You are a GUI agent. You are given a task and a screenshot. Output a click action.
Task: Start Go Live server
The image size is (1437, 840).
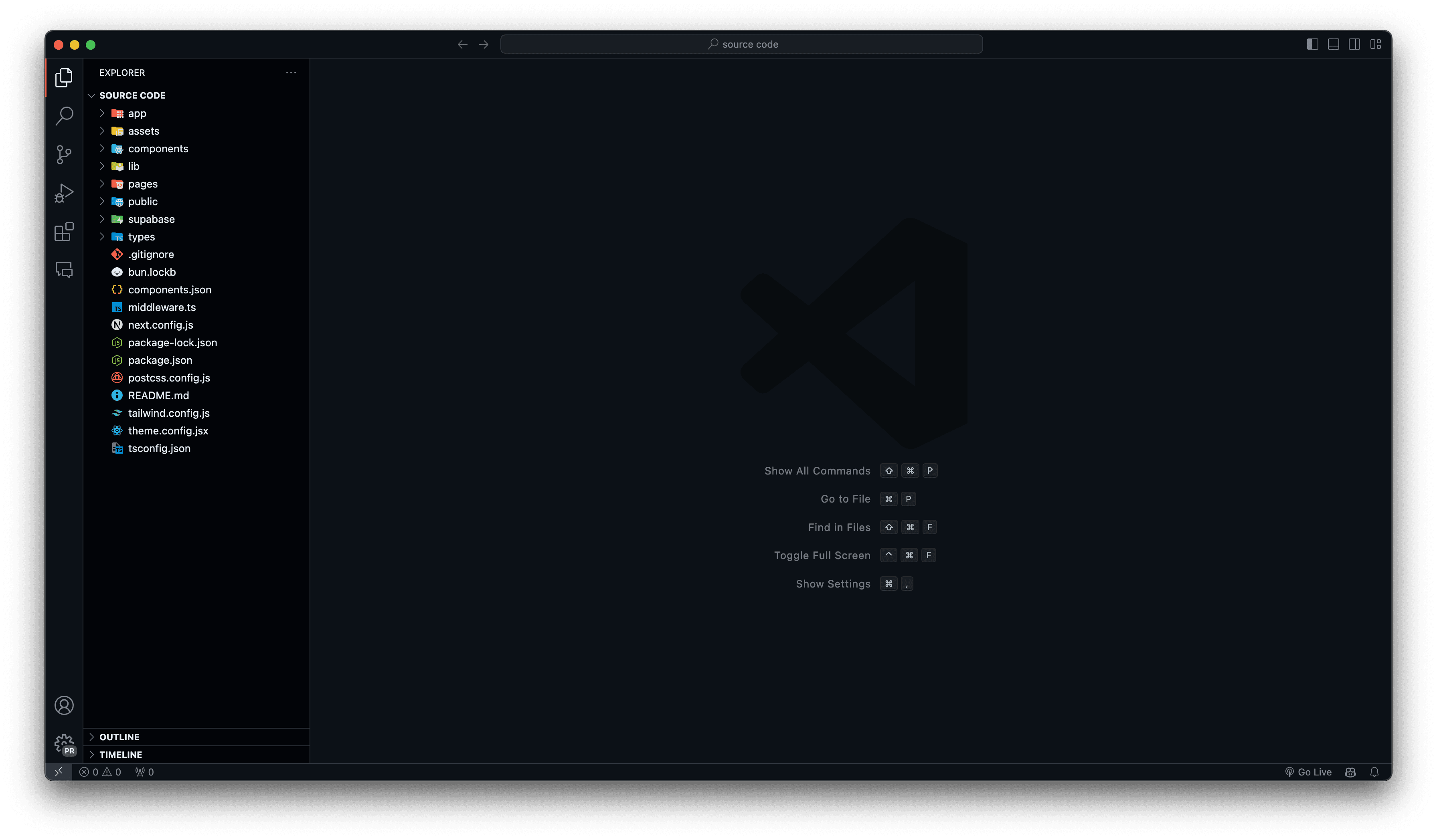point(1308,771)
